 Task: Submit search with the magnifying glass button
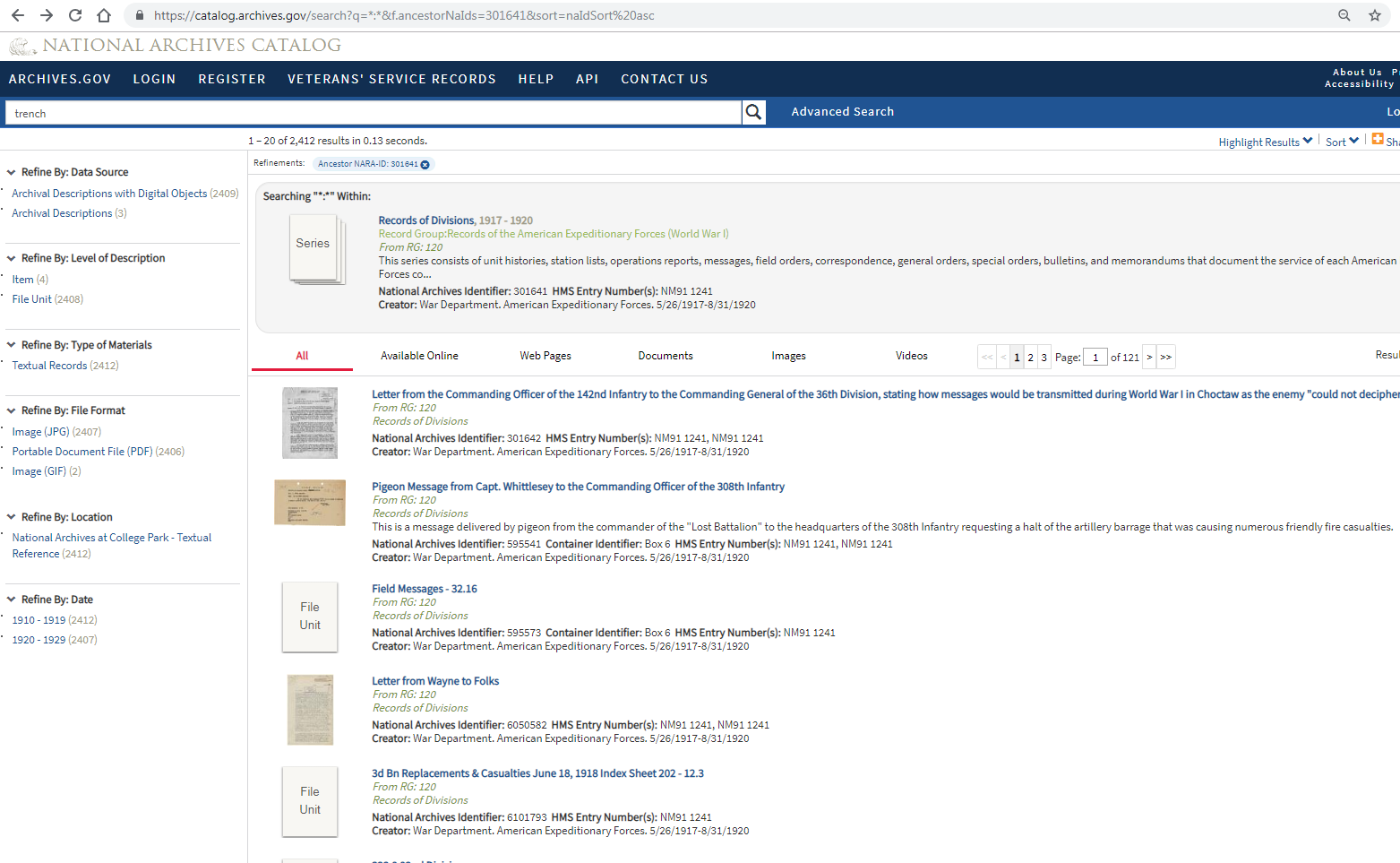coord(754,112)
